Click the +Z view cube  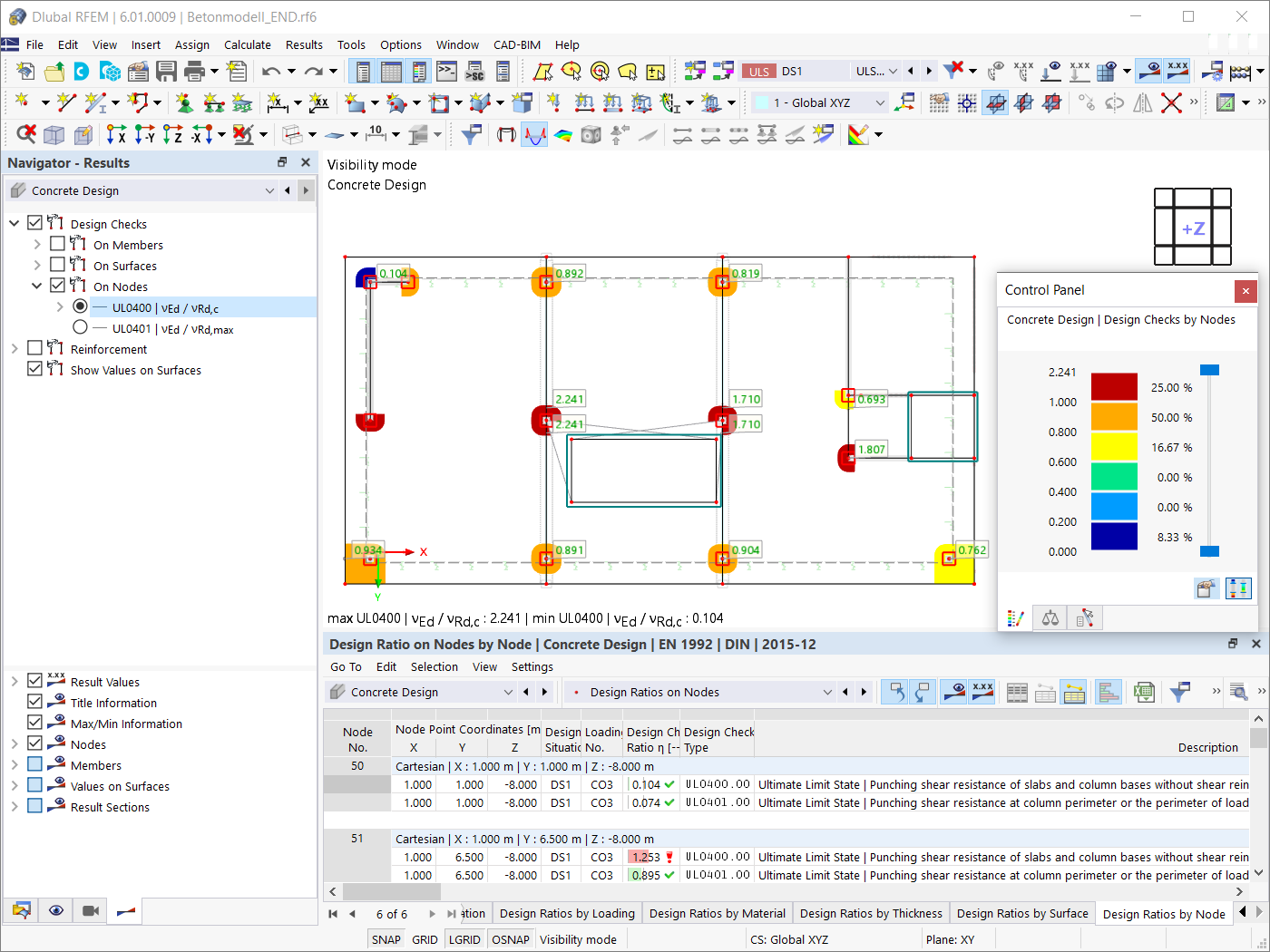coord(1193,228)
